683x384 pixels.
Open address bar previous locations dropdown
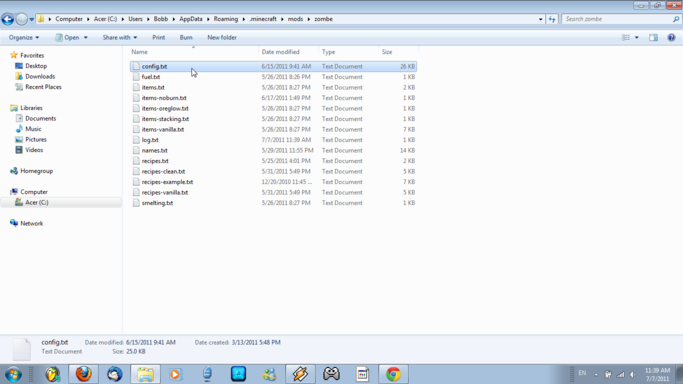pyautogui.click(x=541, y=19)
